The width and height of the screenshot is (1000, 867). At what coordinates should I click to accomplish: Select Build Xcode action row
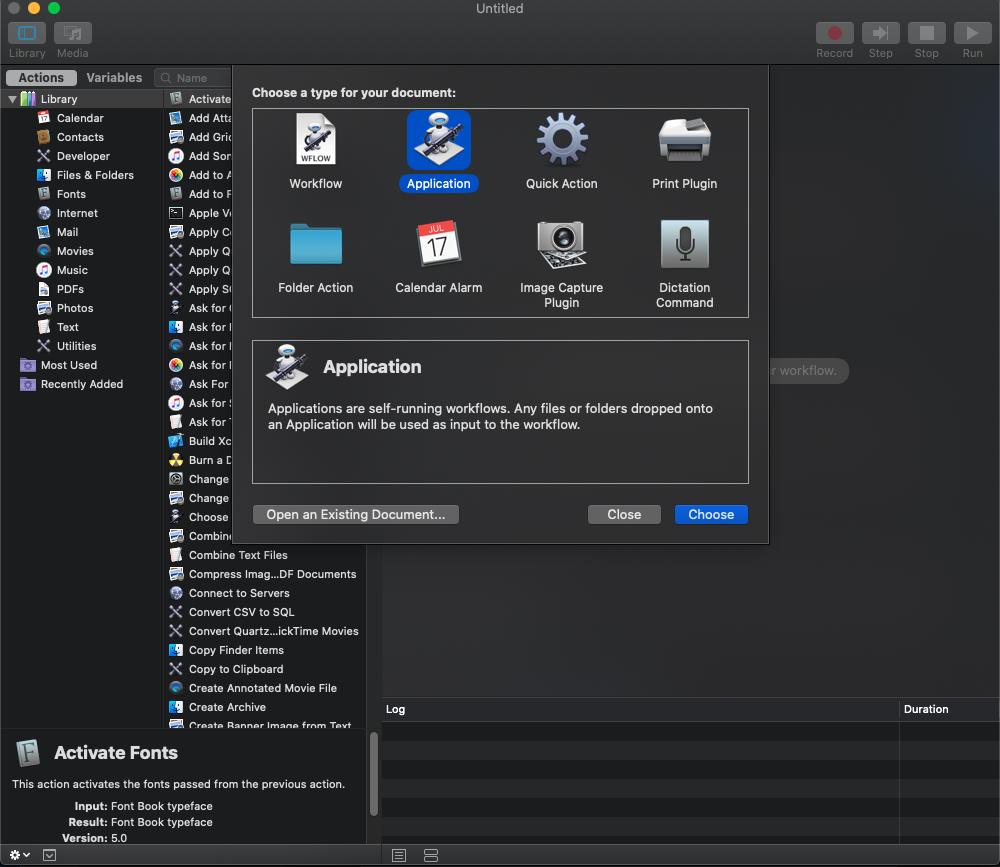point(199,441)
